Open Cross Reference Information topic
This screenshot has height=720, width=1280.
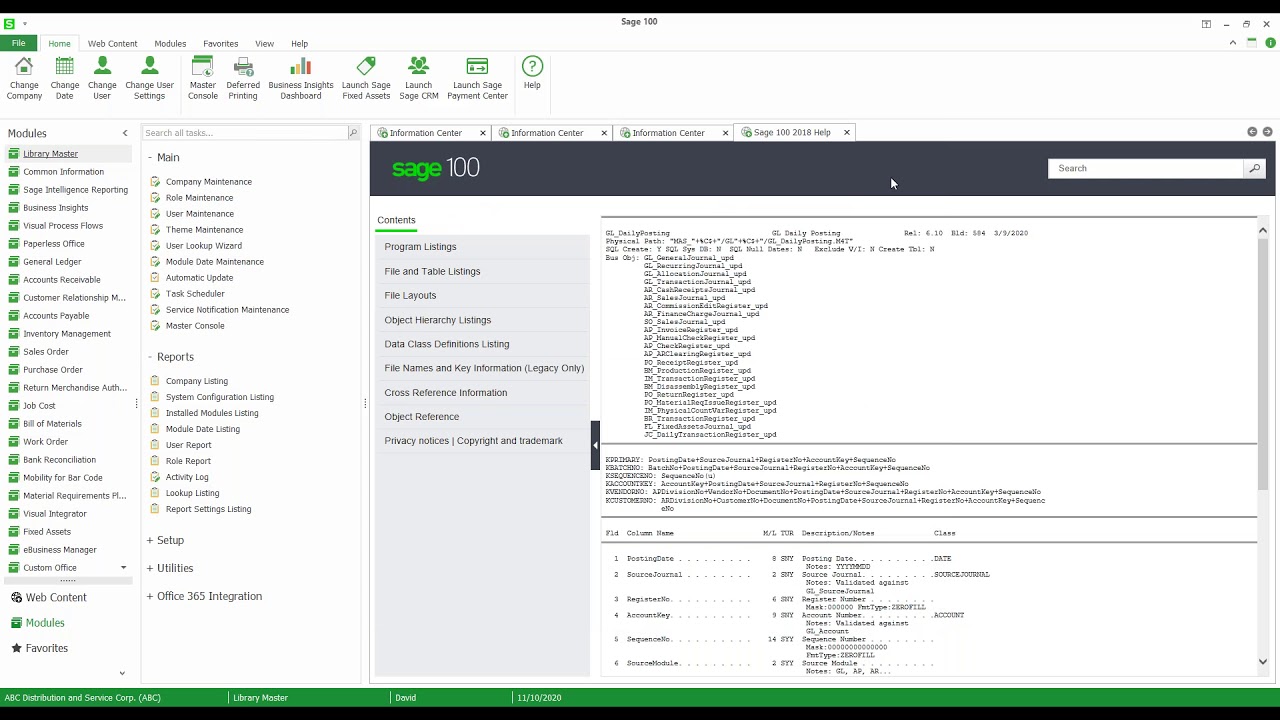445,393
